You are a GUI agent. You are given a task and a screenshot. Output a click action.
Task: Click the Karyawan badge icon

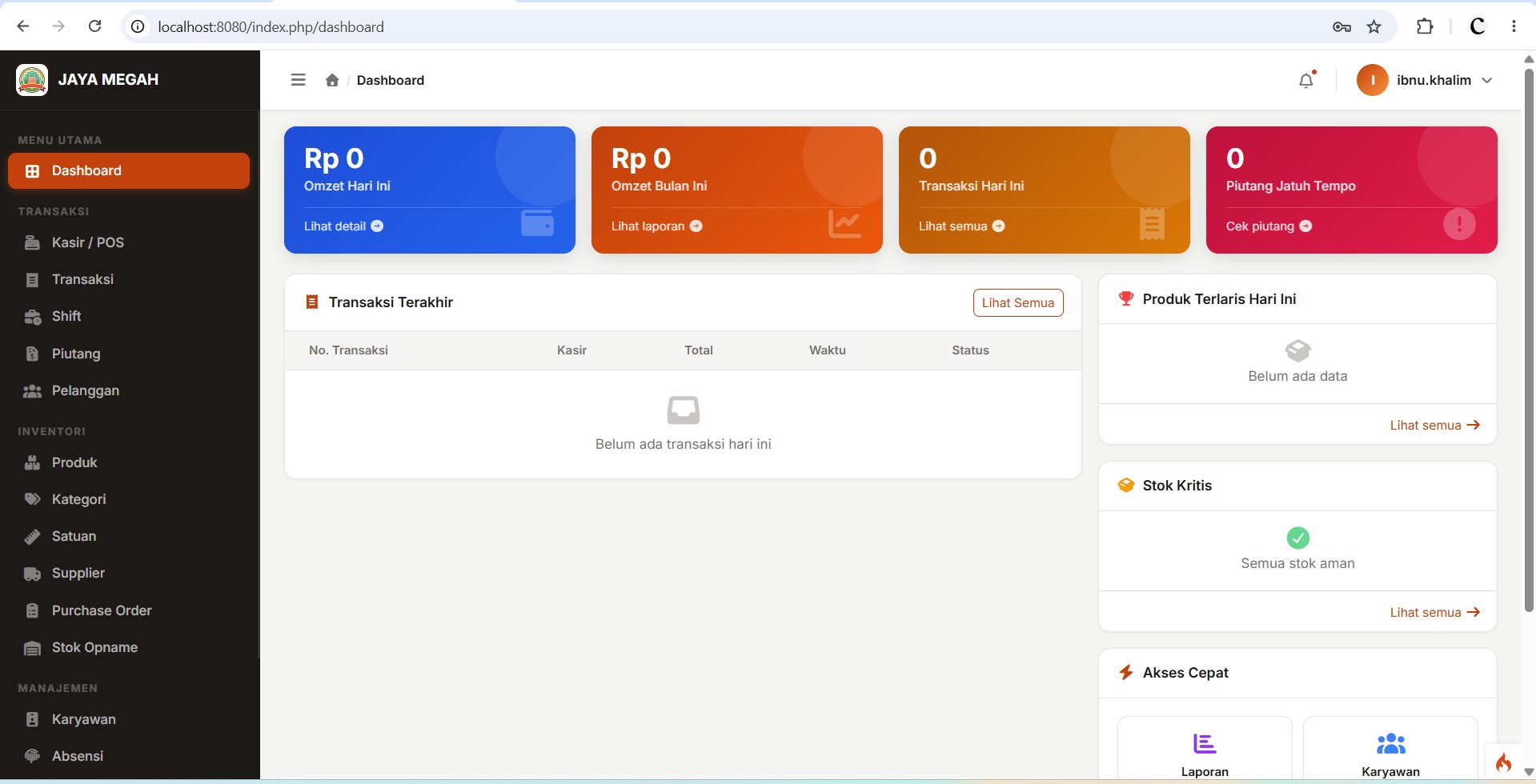click(32, 719)
